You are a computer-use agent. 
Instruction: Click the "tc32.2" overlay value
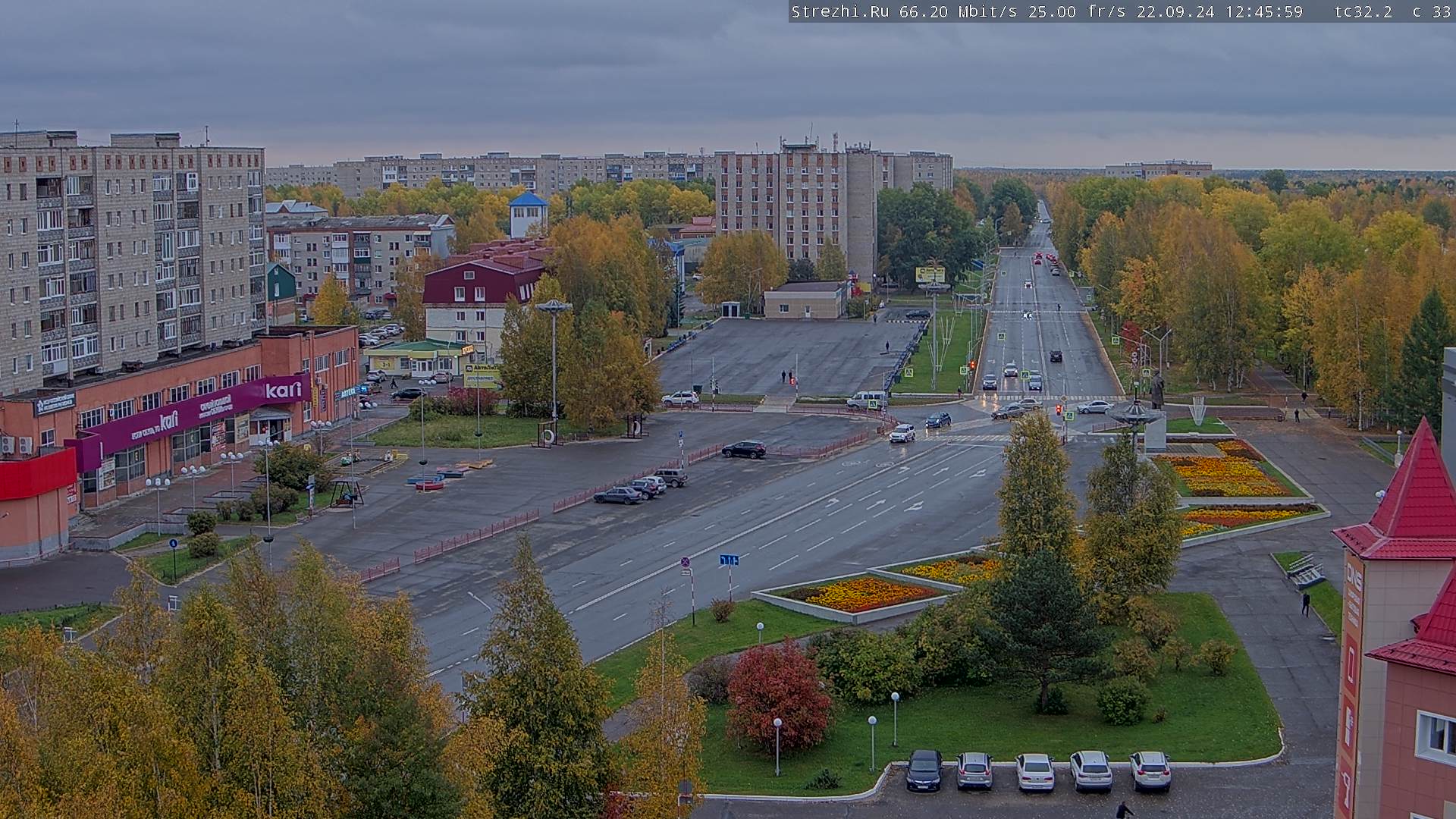tap(1363, 11)
